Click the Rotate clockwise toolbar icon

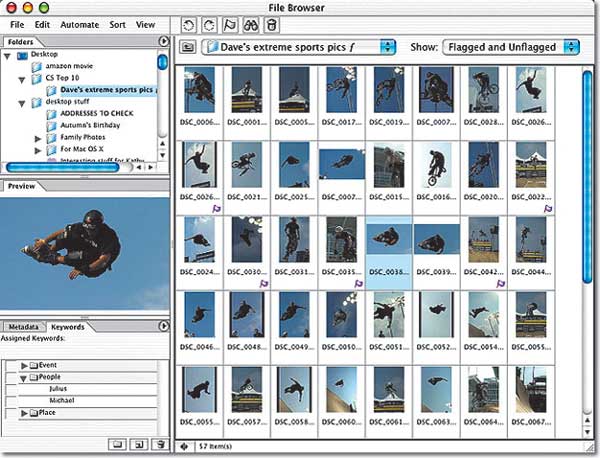pos(209,25)
